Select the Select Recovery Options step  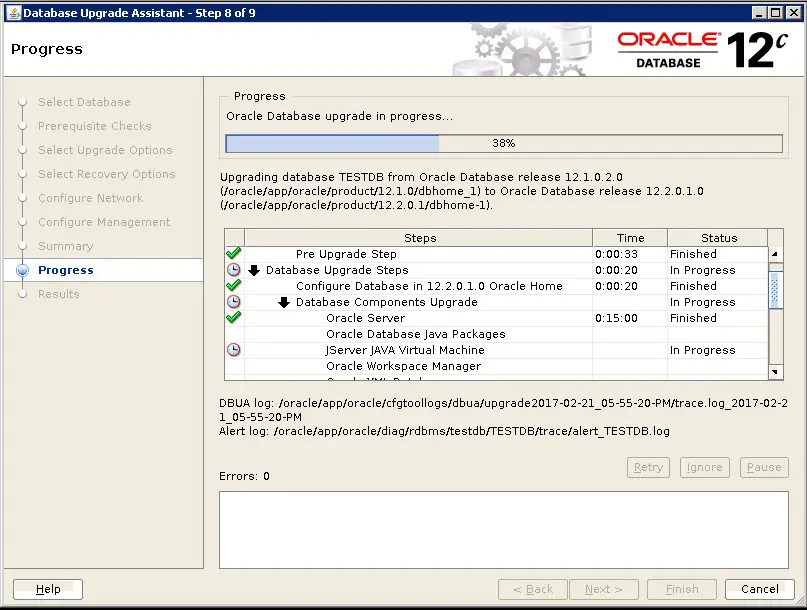point(107,174)
